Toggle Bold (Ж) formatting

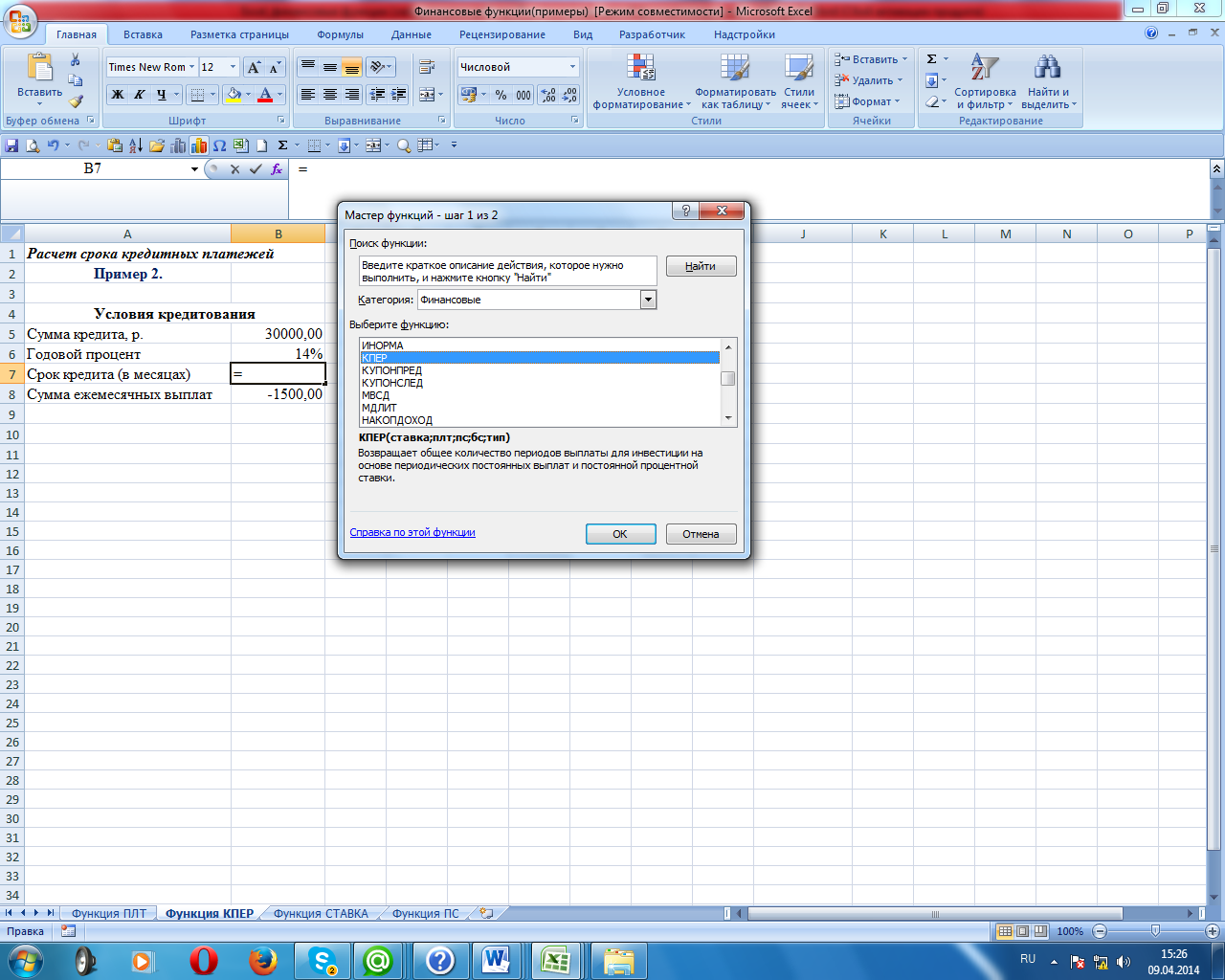[118, 95]
